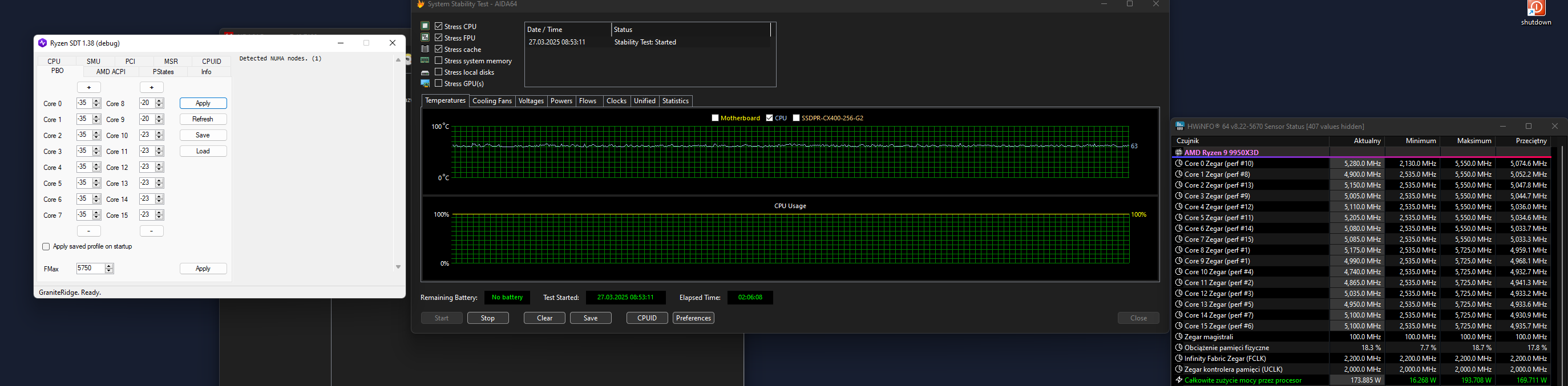
Task: Stop the stability test
Action: point(487,318)
